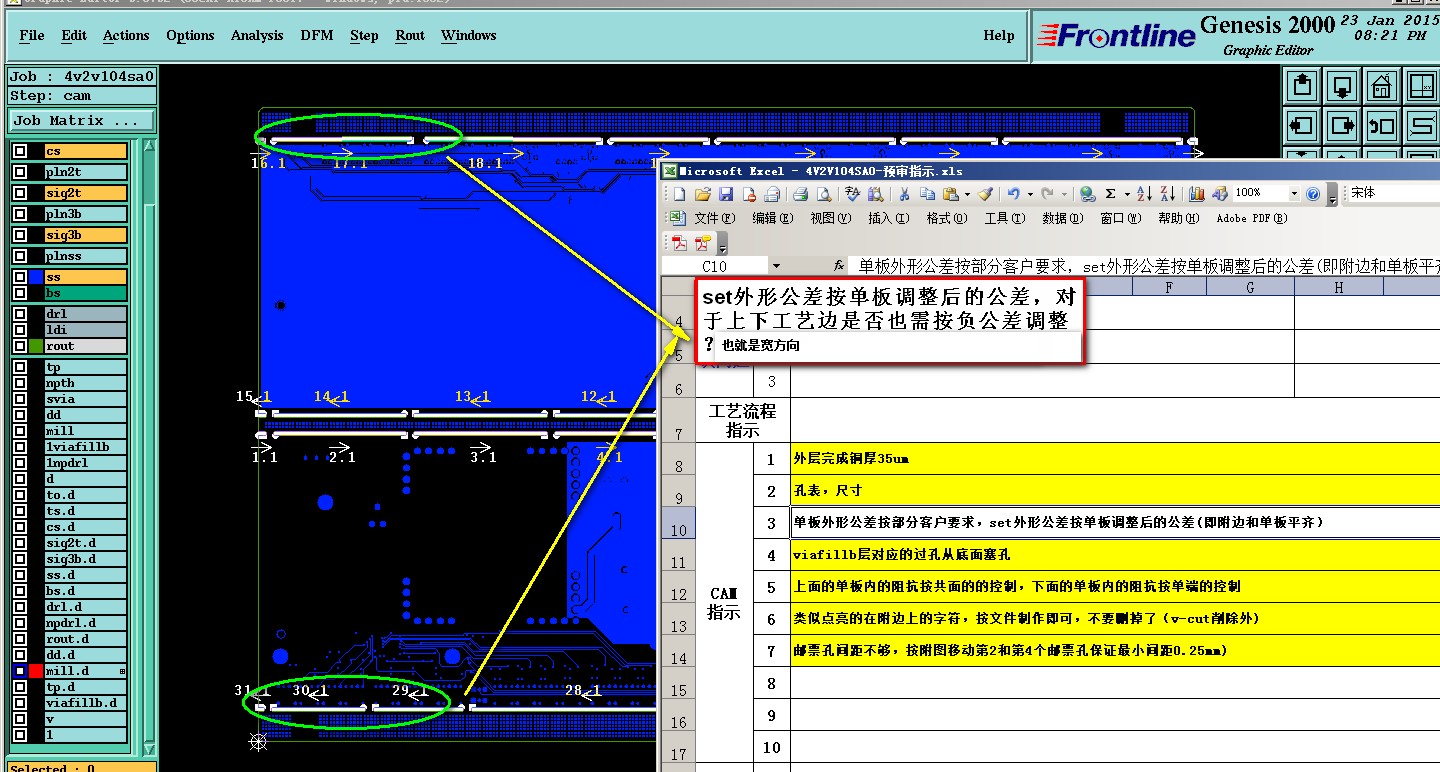
Task: Click the previous view undo icon in Genesis
Action: tap(1382, 126)
